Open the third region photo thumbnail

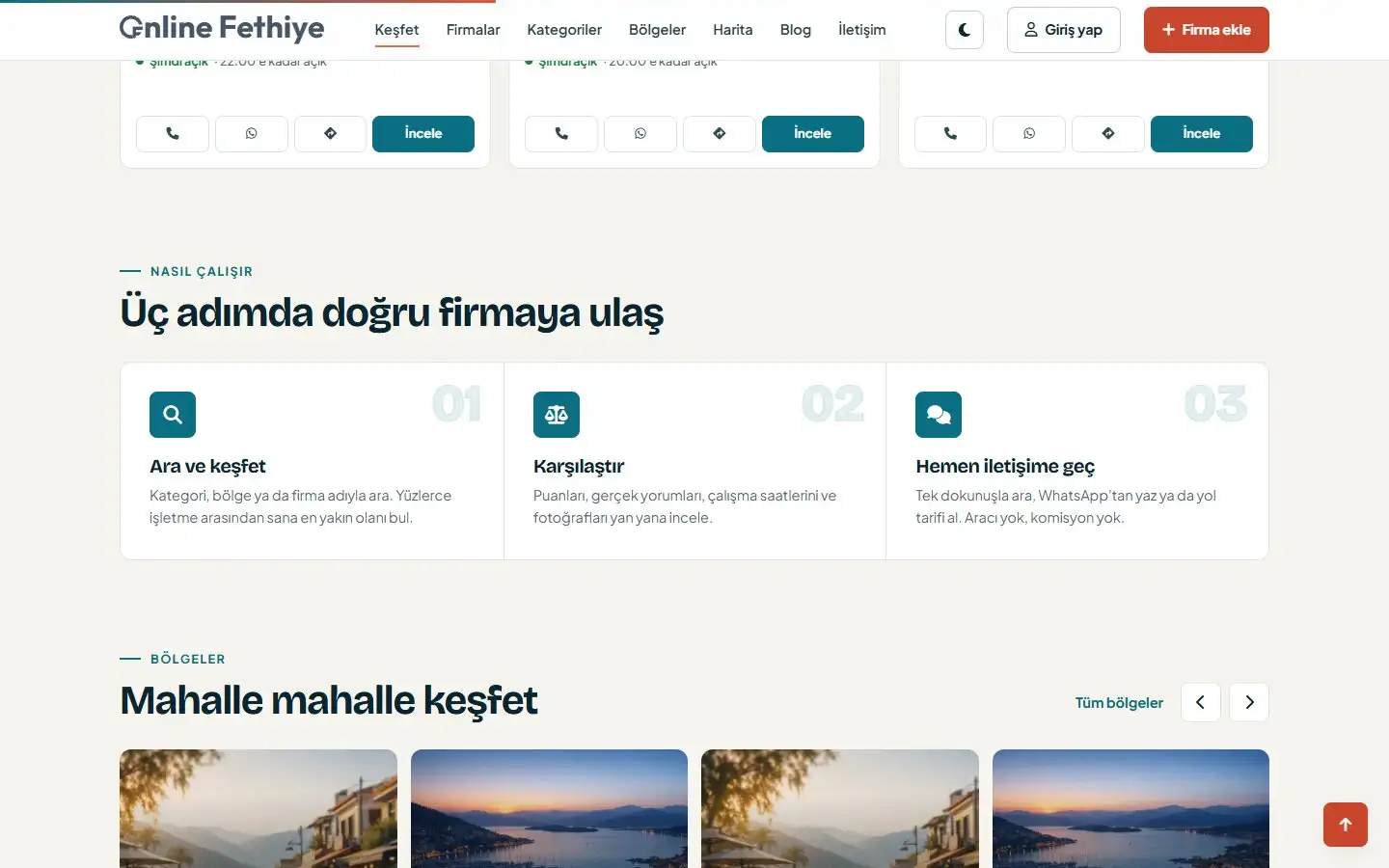[x=840, y=808]
